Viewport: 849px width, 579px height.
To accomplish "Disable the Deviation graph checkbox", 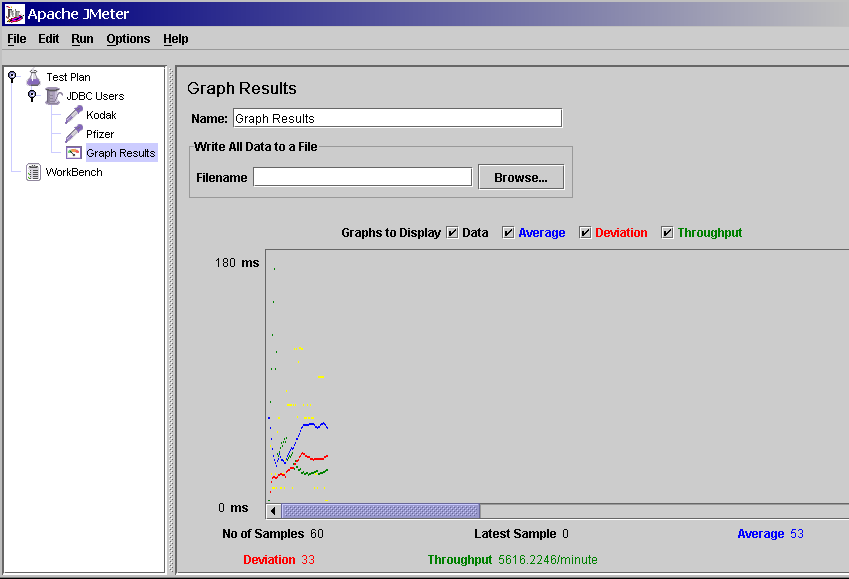I will 585,233.
